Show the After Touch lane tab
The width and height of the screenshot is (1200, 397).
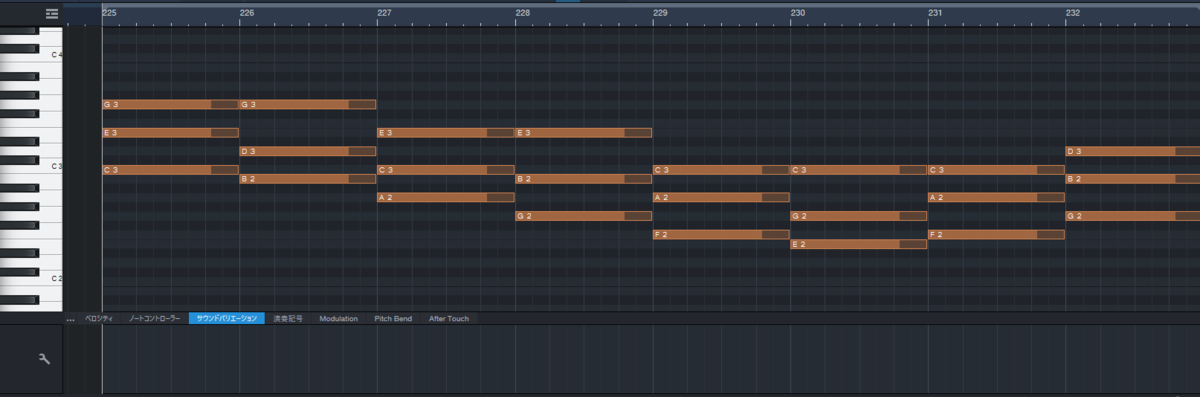click(x=449, y=318)
